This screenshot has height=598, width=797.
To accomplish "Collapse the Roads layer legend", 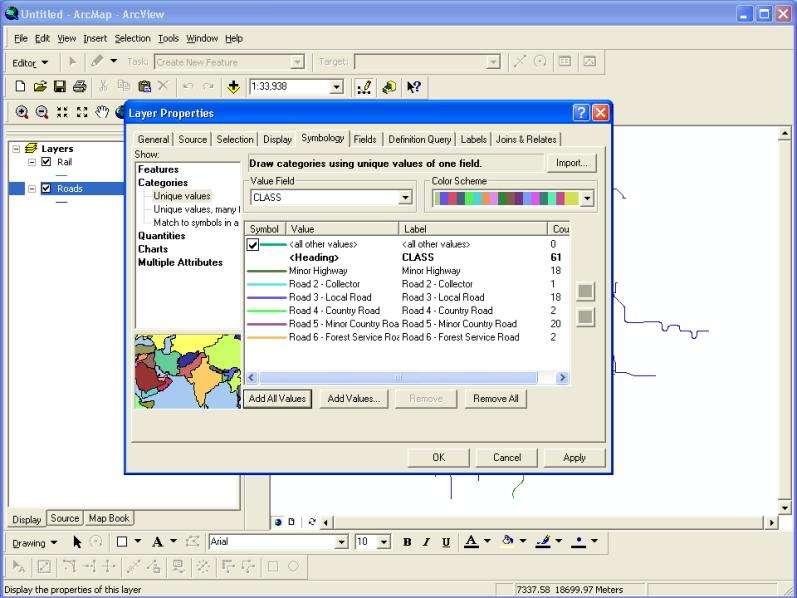I will click(x=32, y=188).
